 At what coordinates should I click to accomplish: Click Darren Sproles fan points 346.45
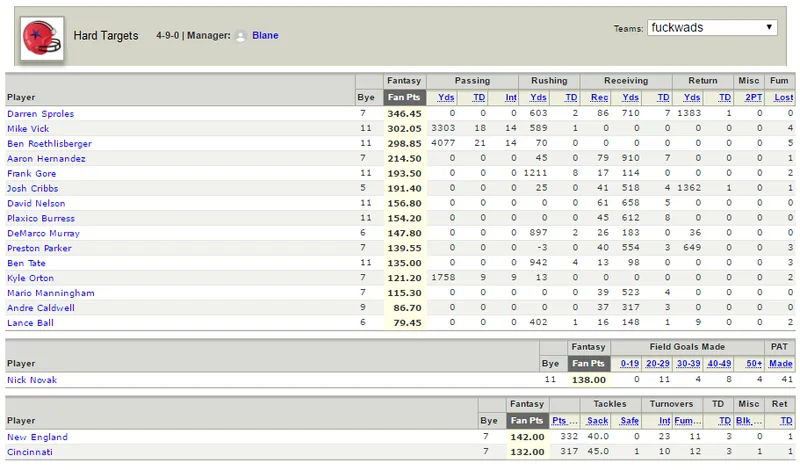[x=405, y=114]
